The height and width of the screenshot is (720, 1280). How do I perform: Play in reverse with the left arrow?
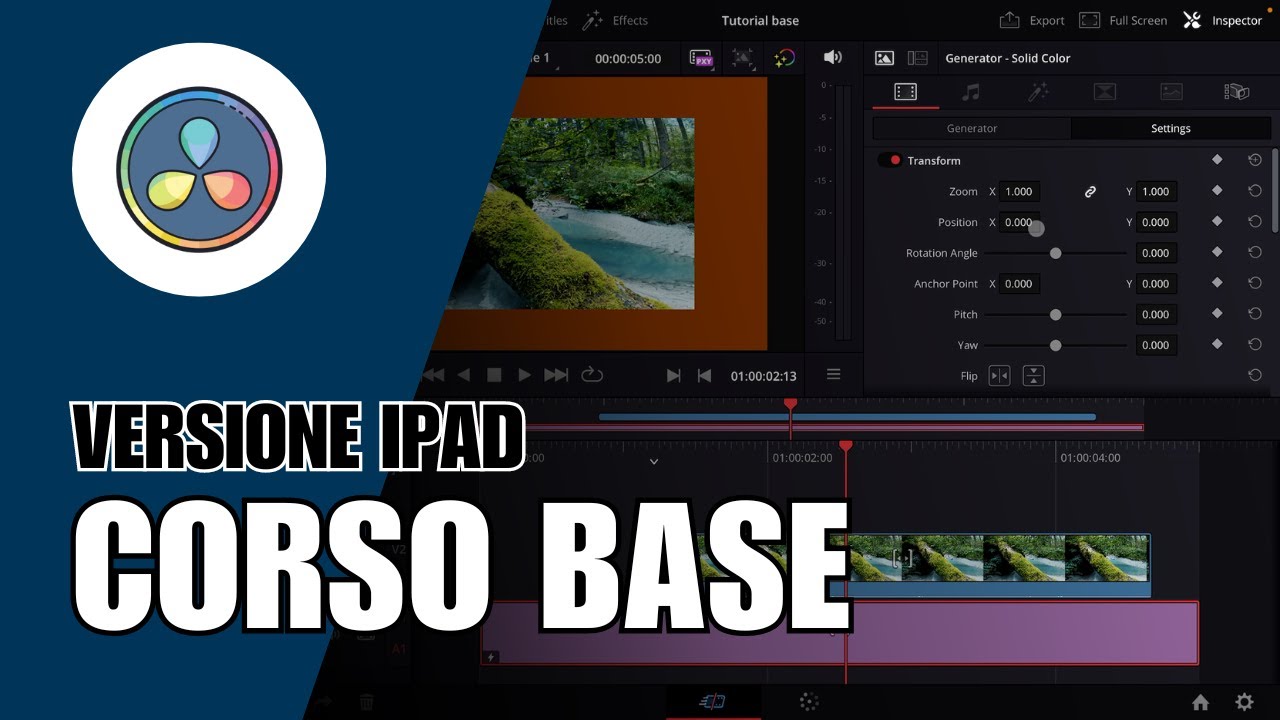coord(463,375)
